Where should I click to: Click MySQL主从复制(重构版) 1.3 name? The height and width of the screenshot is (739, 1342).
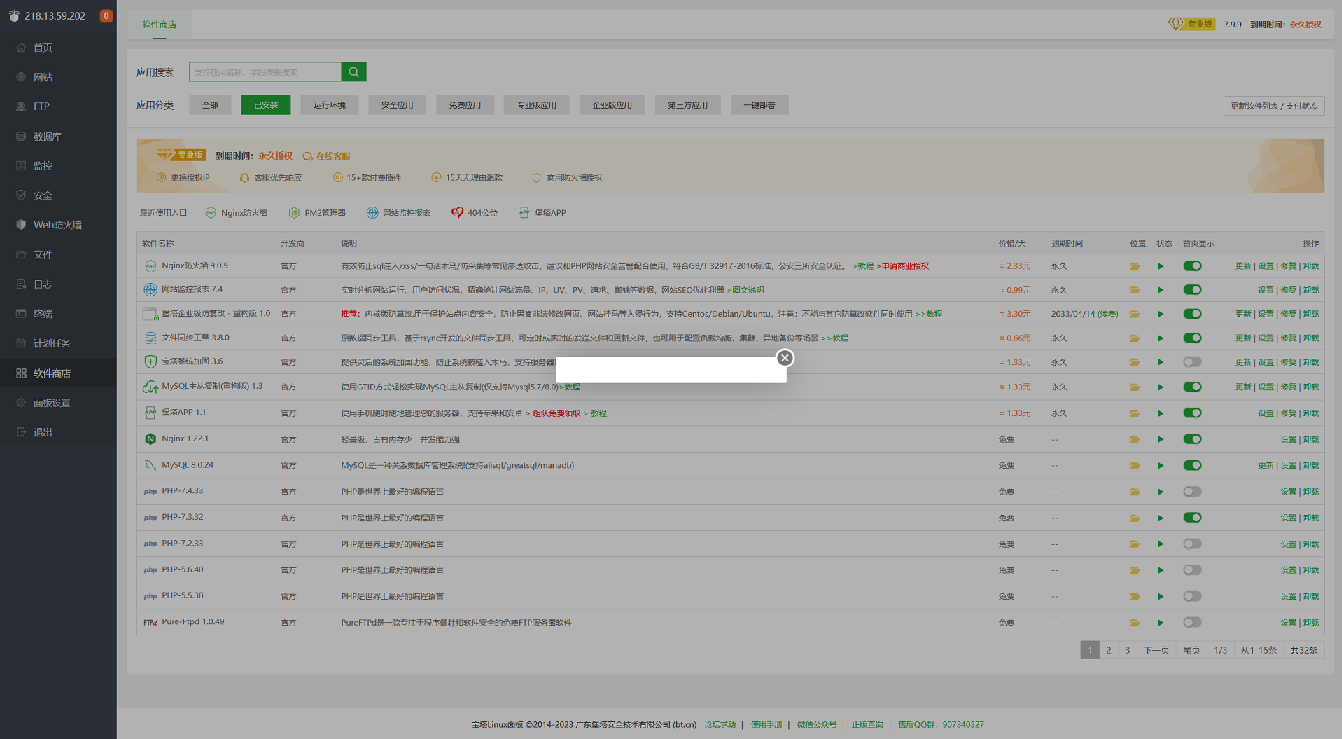(212, 386)
